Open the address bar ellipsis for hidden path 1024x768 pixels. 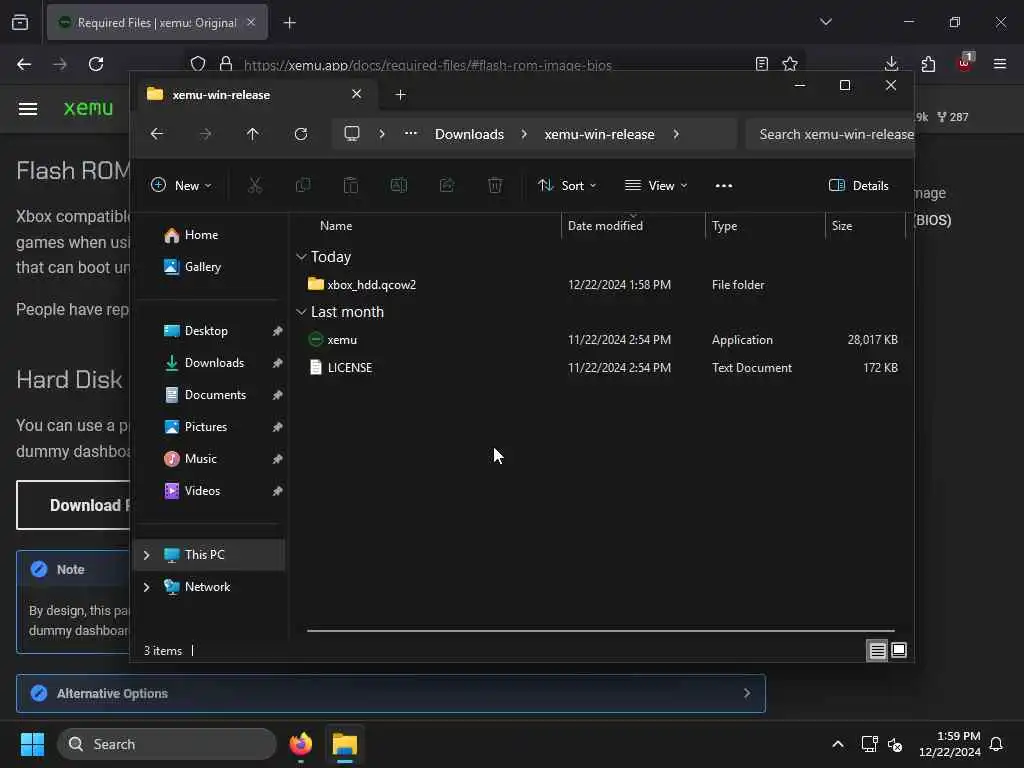[x=411, y=133]
